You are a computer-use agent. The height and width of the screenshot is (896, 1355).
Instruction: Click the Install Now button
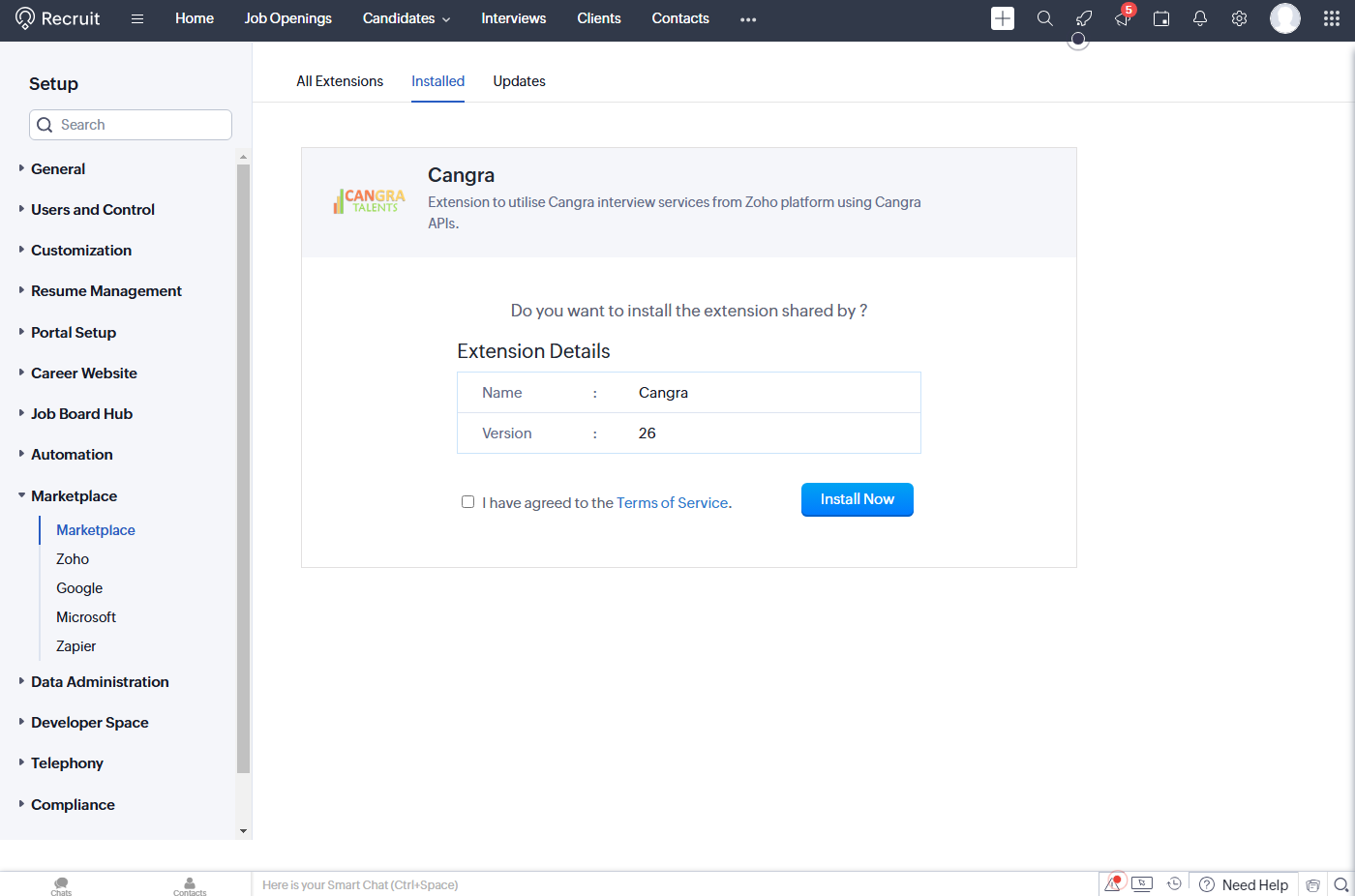[858, 499]
